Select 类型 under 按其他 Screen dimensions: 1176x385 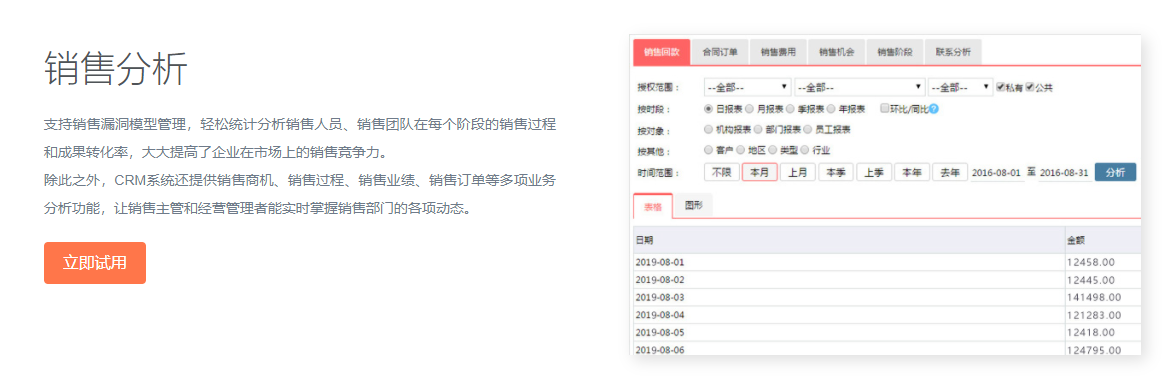point(773,151)
